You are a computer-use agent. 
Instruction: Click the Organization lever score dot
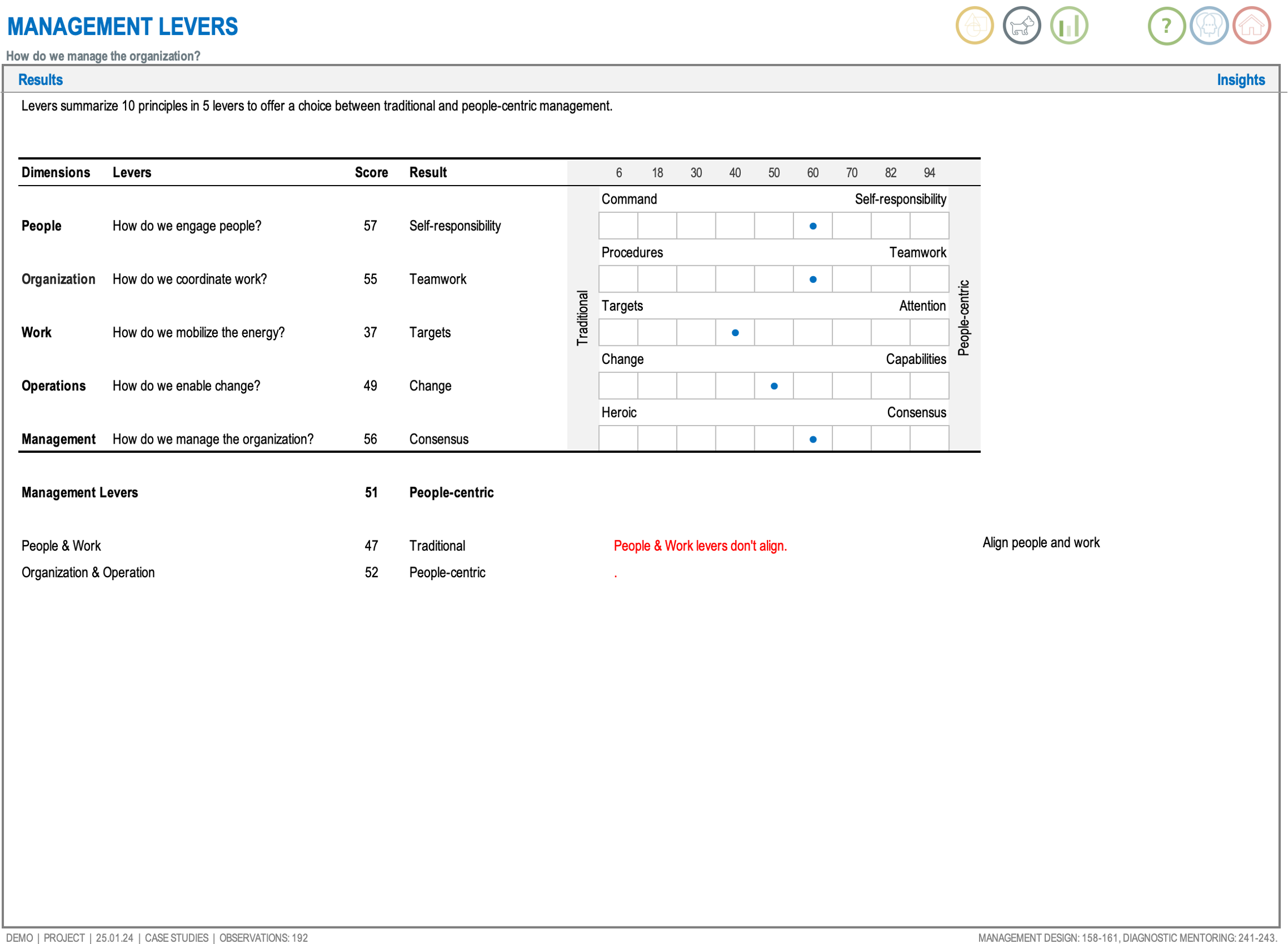[813, 280]
